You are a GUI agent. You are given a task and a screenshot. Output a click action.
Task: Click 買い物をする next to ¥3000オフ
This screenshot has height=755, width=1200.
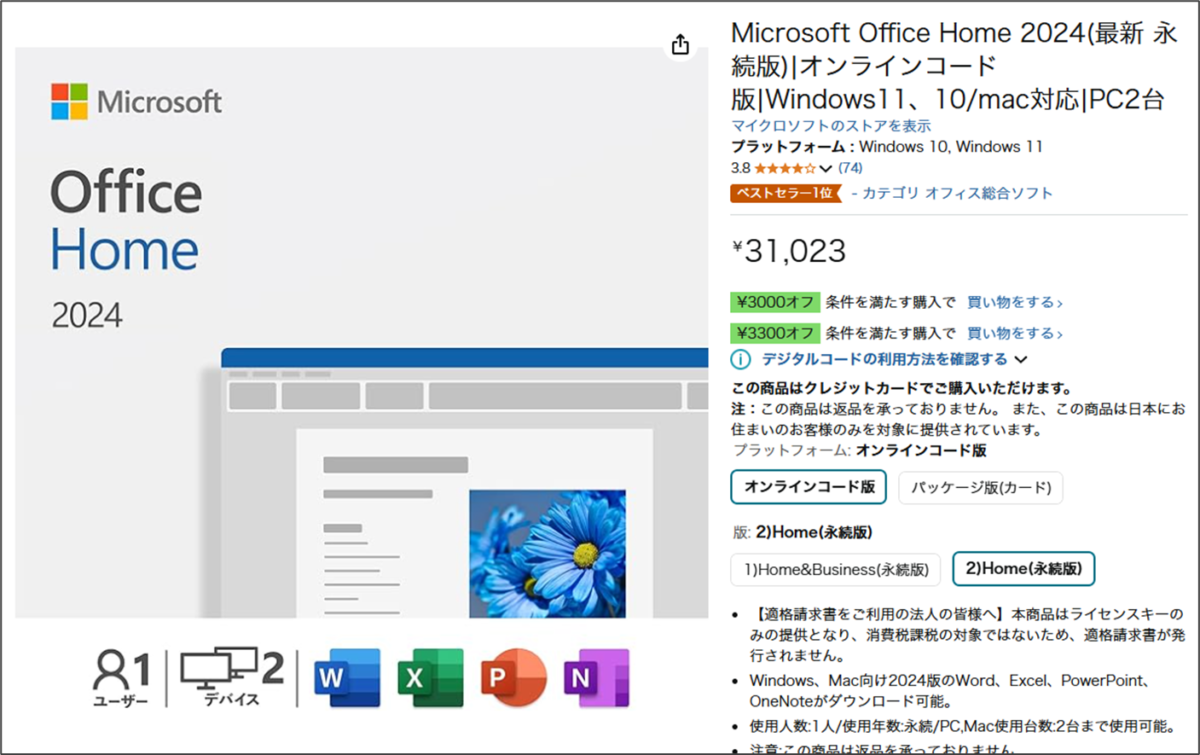click(1014, 302)
